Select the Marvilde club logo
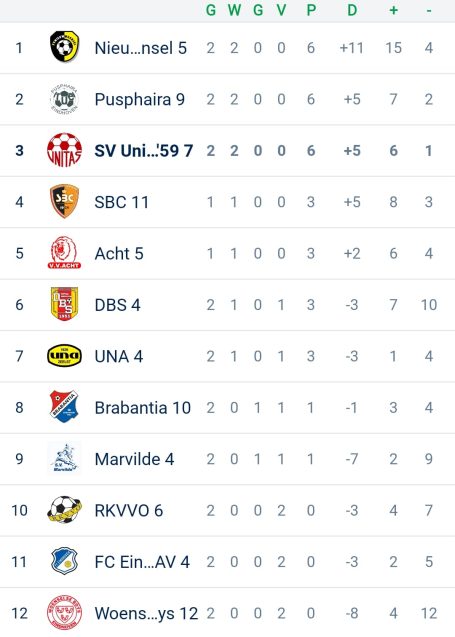Image resolution: width=455 pixels, height=637 pixels. (64, 458)
